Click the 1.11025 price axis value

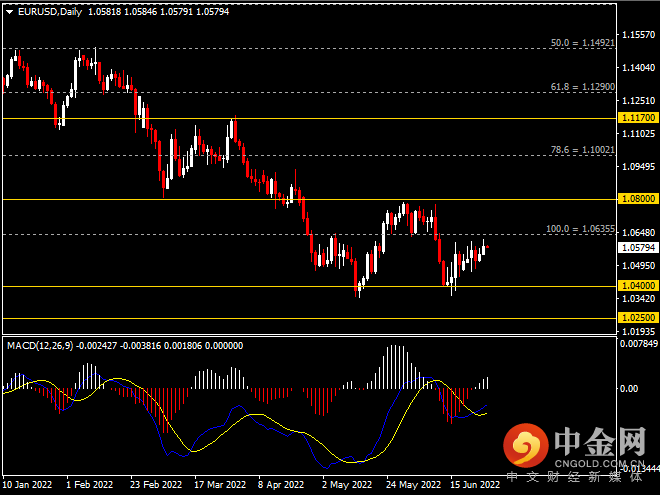point(639,134)
